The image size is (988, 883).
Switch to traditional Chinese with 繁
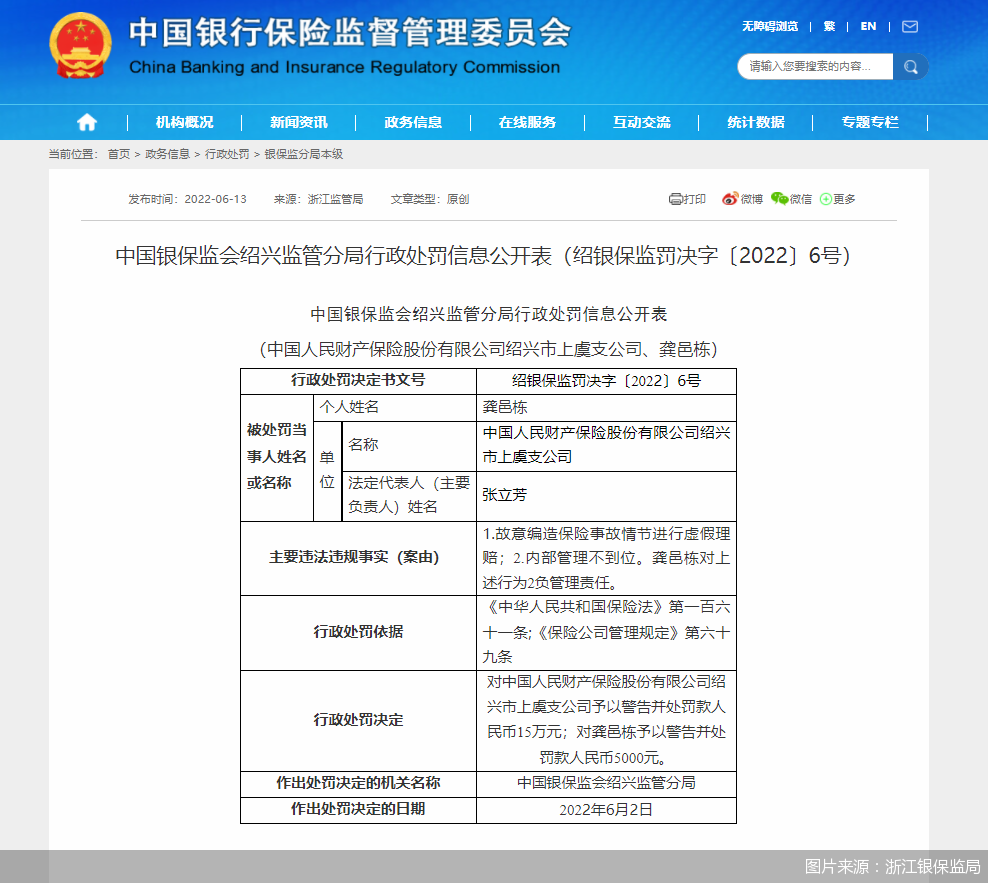(829, 27)
